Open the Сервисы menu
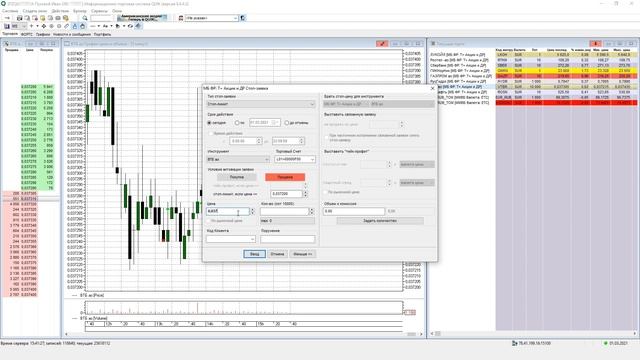The image size is (640, 360). [99, 11]
